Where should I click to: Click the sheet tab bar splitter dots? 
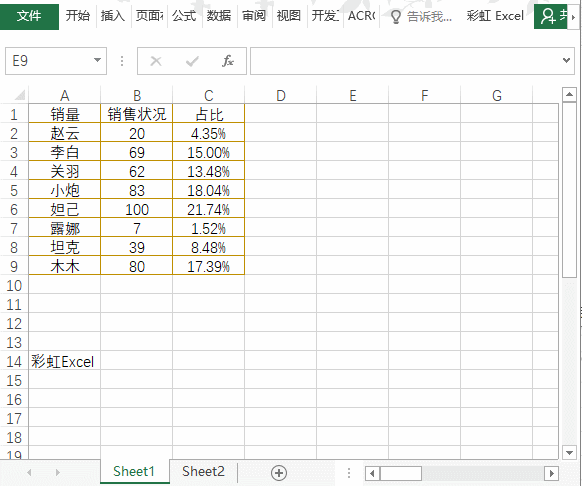click(x=349, y=473)
